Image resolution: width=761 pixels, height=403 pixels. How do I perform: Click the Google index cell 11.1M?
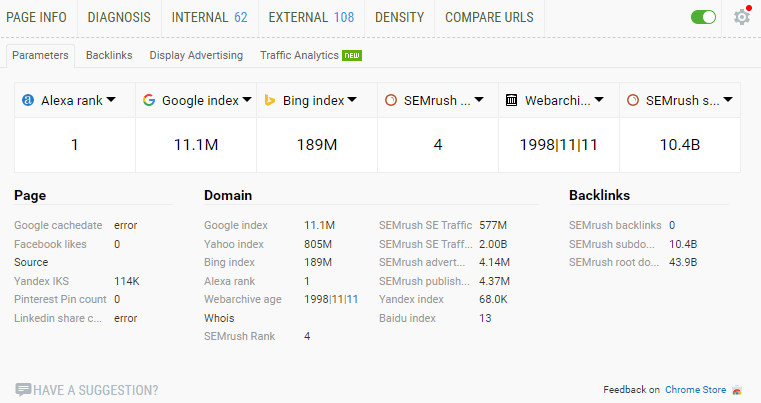[196, 145]
